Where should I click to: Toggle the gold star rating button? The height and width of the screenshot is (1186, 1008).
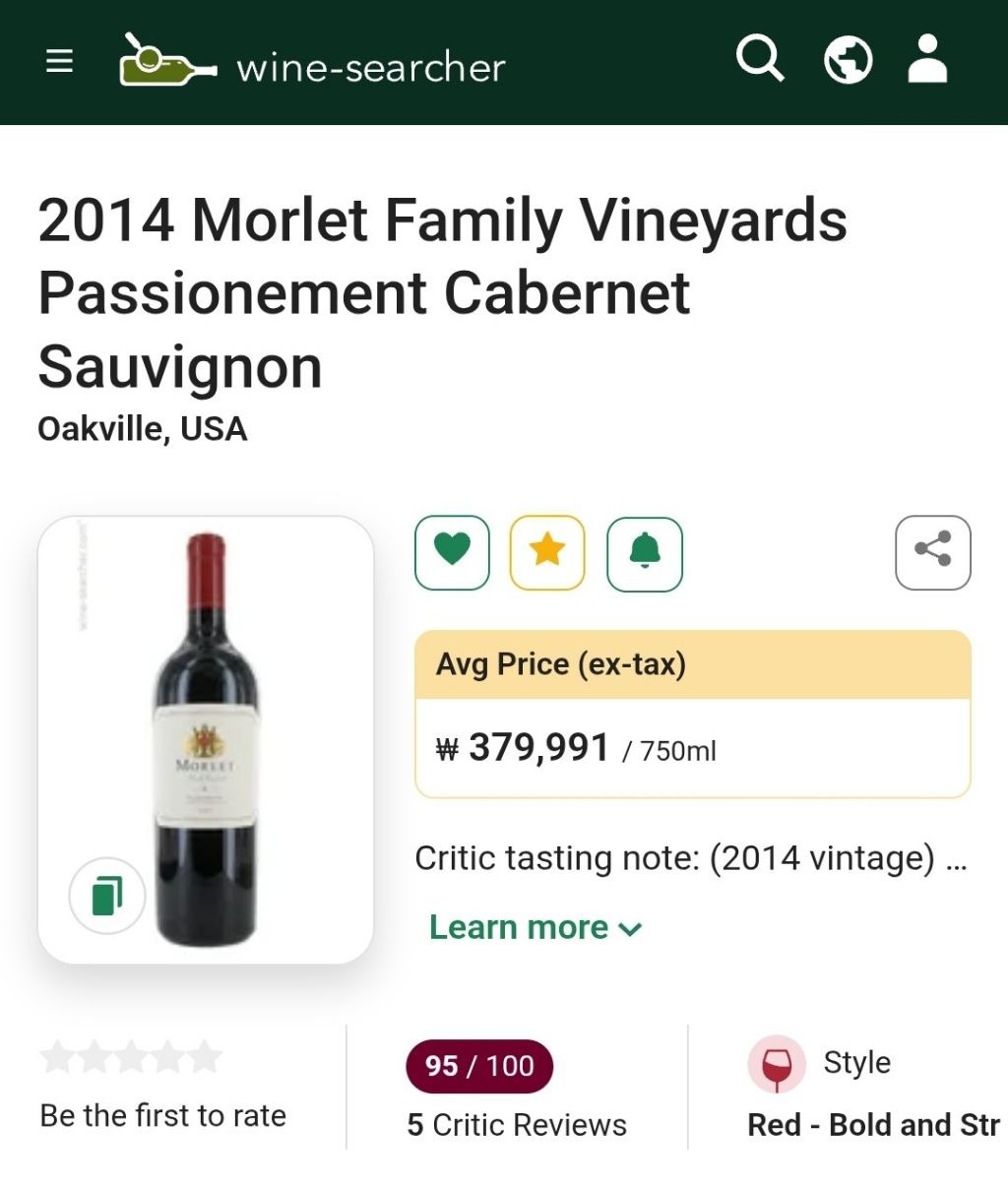(547, 553)
